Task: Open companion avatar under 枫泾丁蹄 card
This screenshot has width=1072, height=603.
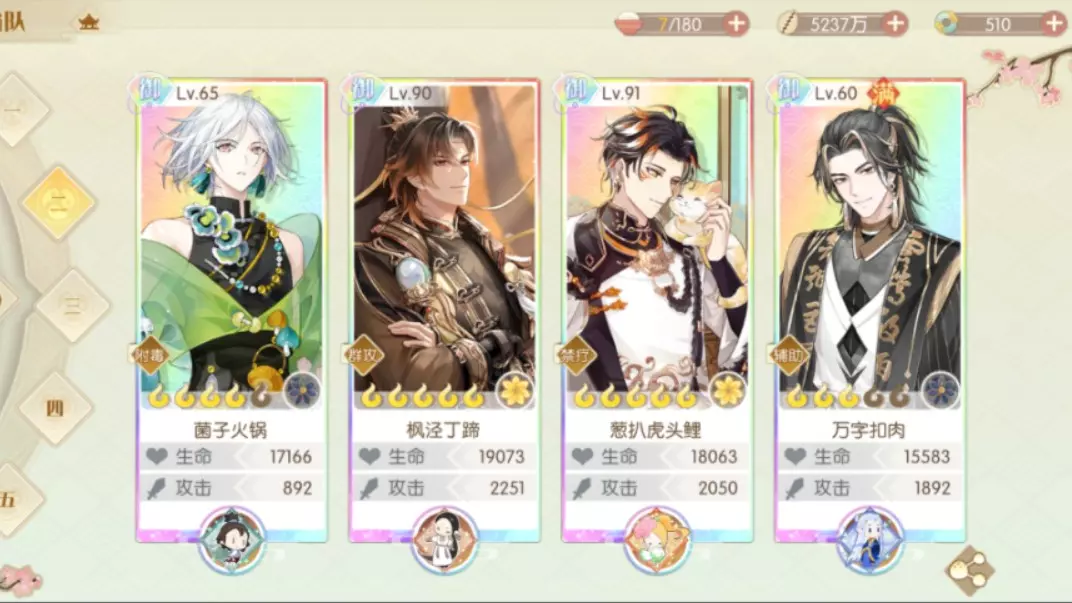Action: [x=444, y=540]
